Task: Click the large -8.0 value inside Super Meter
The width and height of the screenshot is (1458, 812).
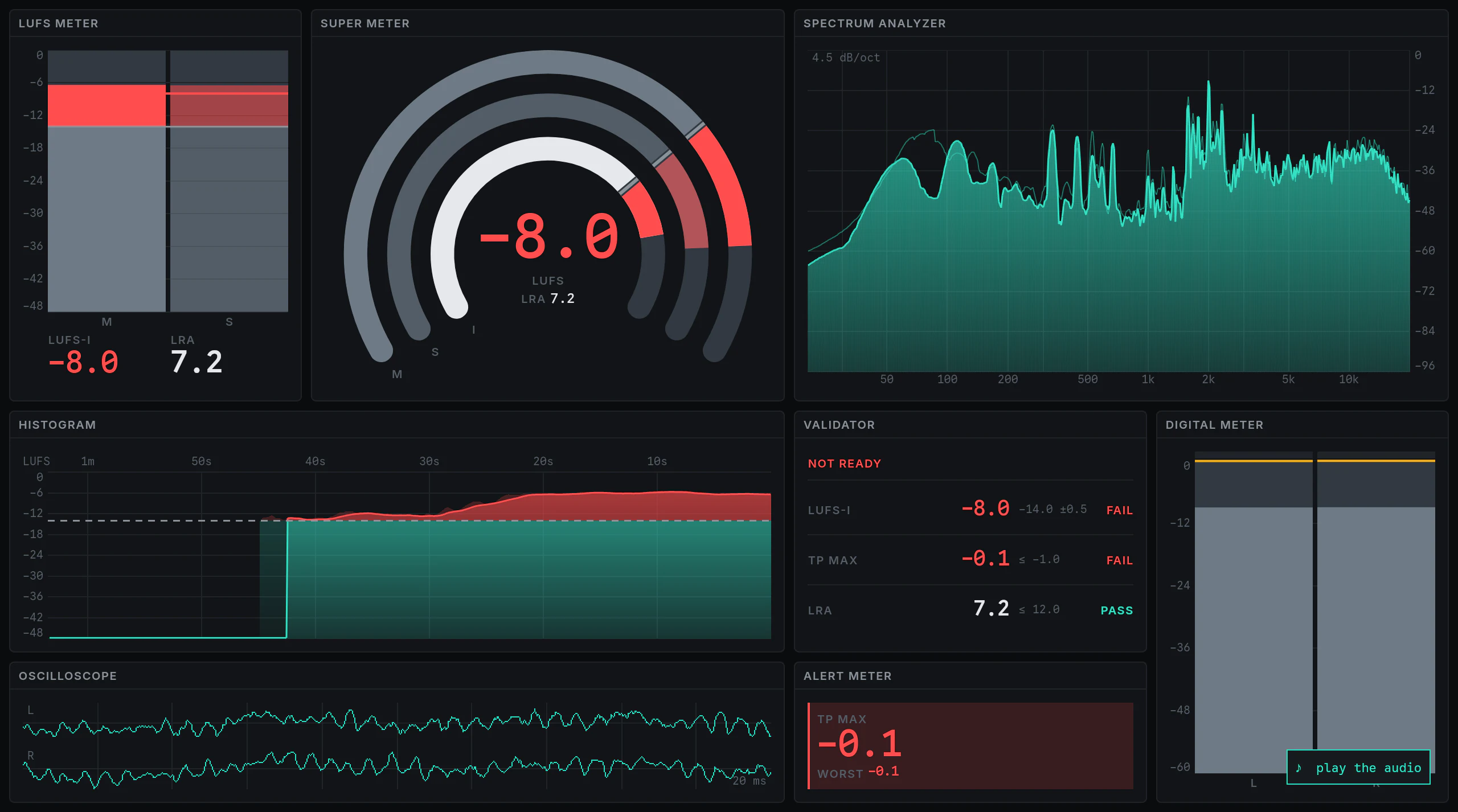Action: pyautogui.click(x=548, y=237)
